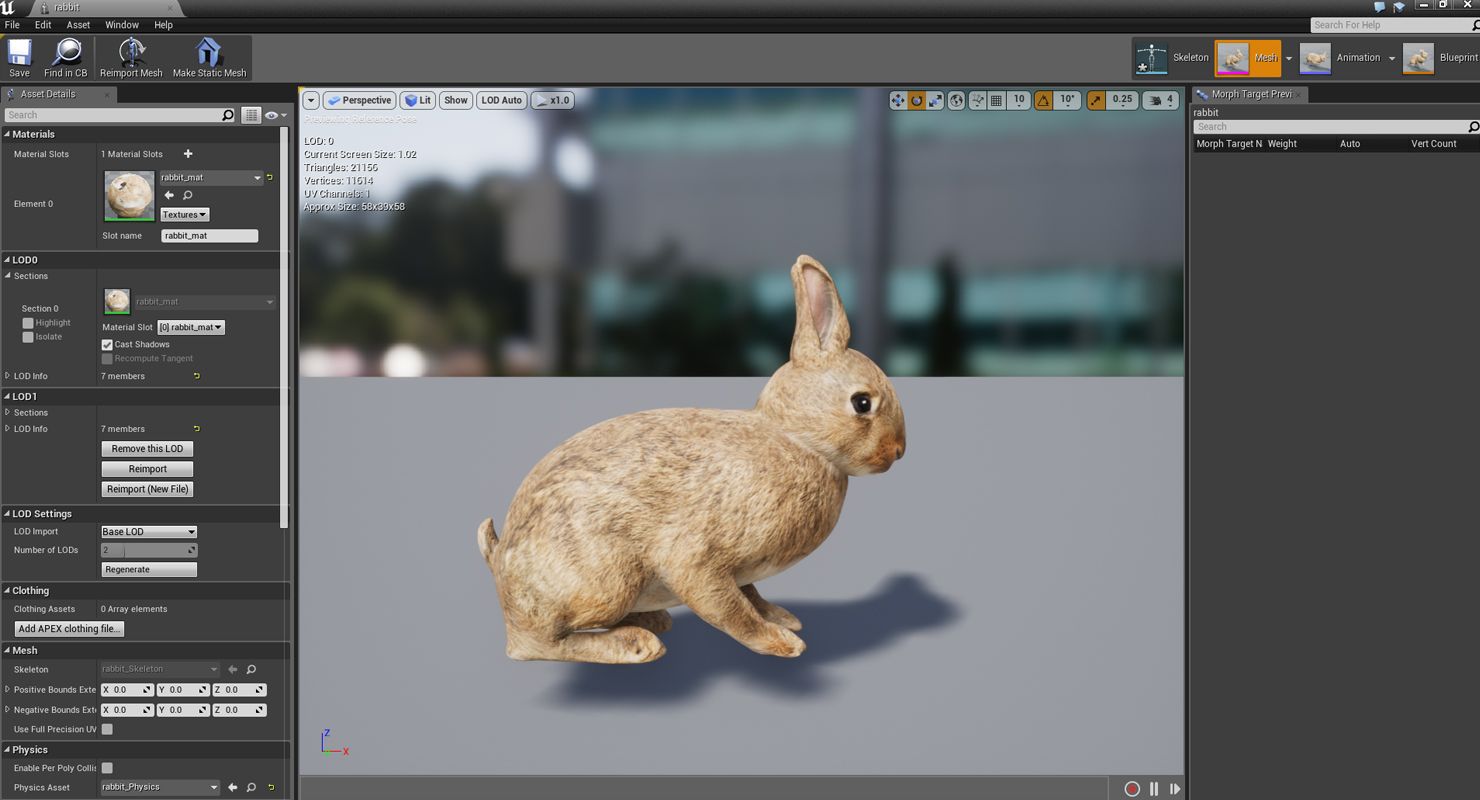Click the Reimport Mesh toolbar icon

pyautogui.click(x=131, y=58)
